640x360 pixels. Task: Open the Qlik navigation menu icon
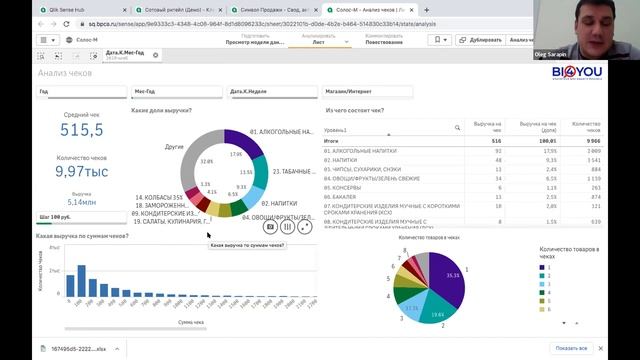pos(47,40)
